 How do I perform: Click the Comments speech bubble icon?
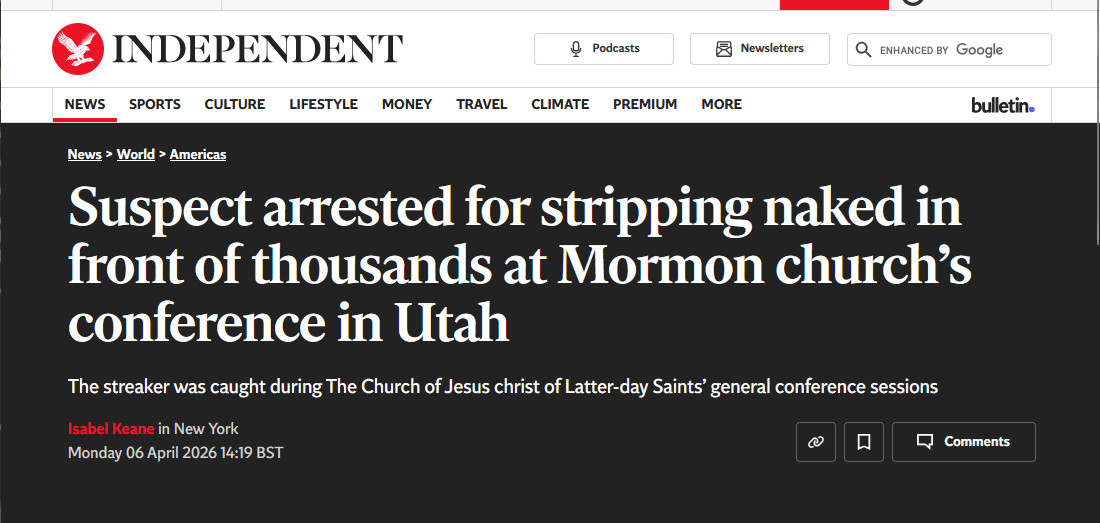(925, 442)
